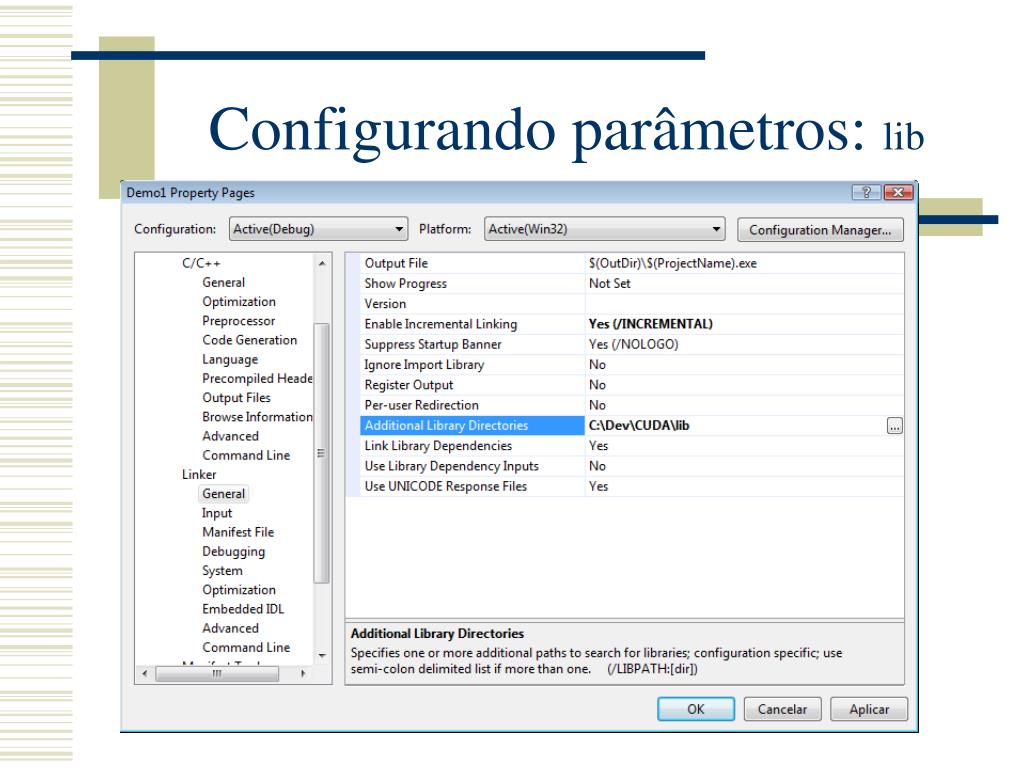Viewport: 1024px width, 768px height.
Task: Select Command Line under C/C++
Action: (246, 455)
